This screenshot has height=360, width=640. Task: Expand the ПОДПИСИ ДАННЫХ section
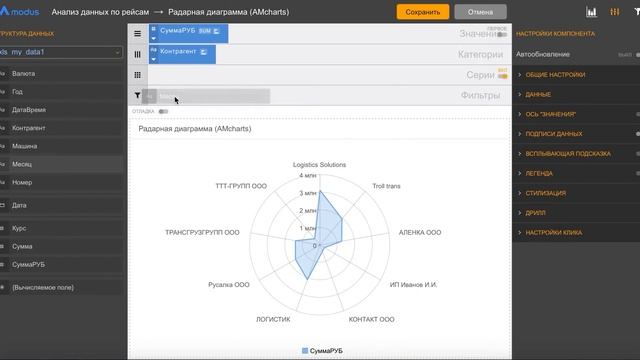coord(576,134)
